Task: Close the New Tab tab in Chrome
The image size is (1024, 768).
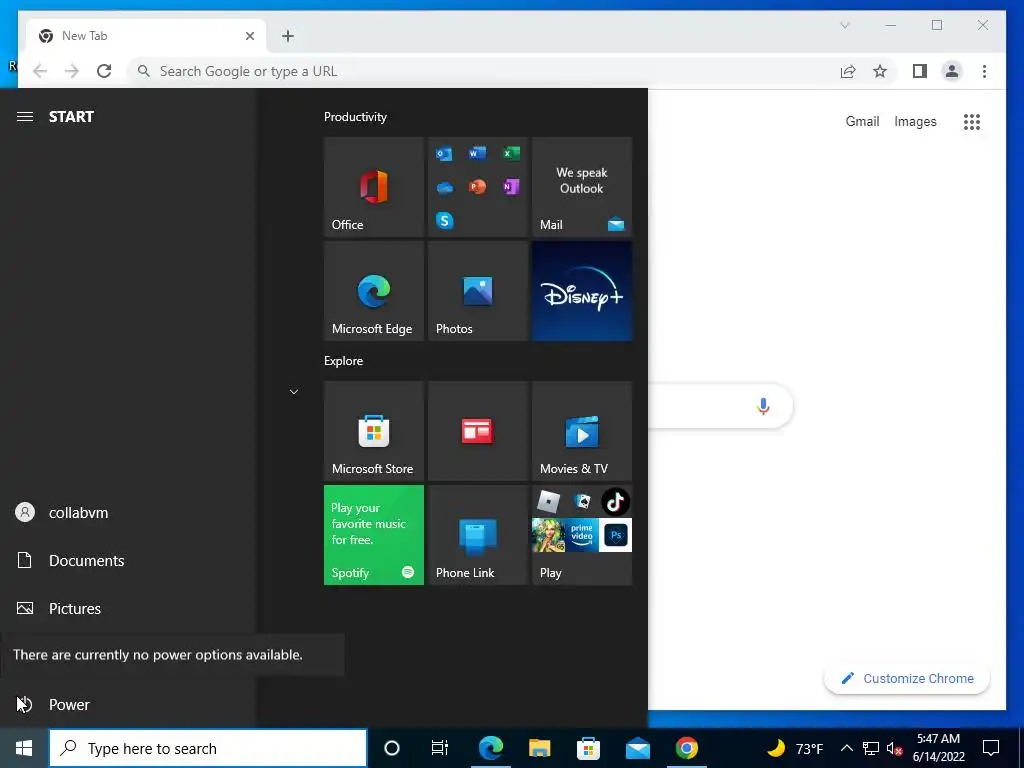Action: (x=249, y=36)
